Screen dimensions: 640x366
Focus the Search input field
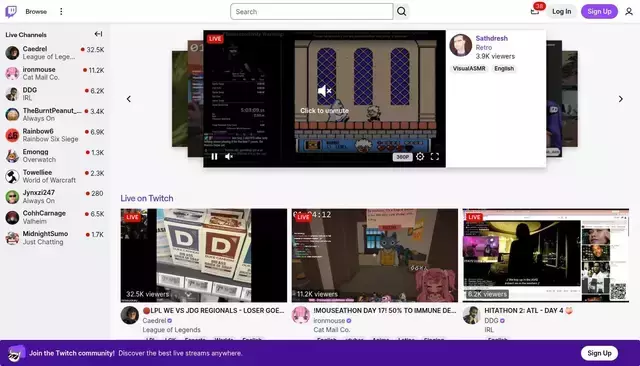tap(311, 11)
